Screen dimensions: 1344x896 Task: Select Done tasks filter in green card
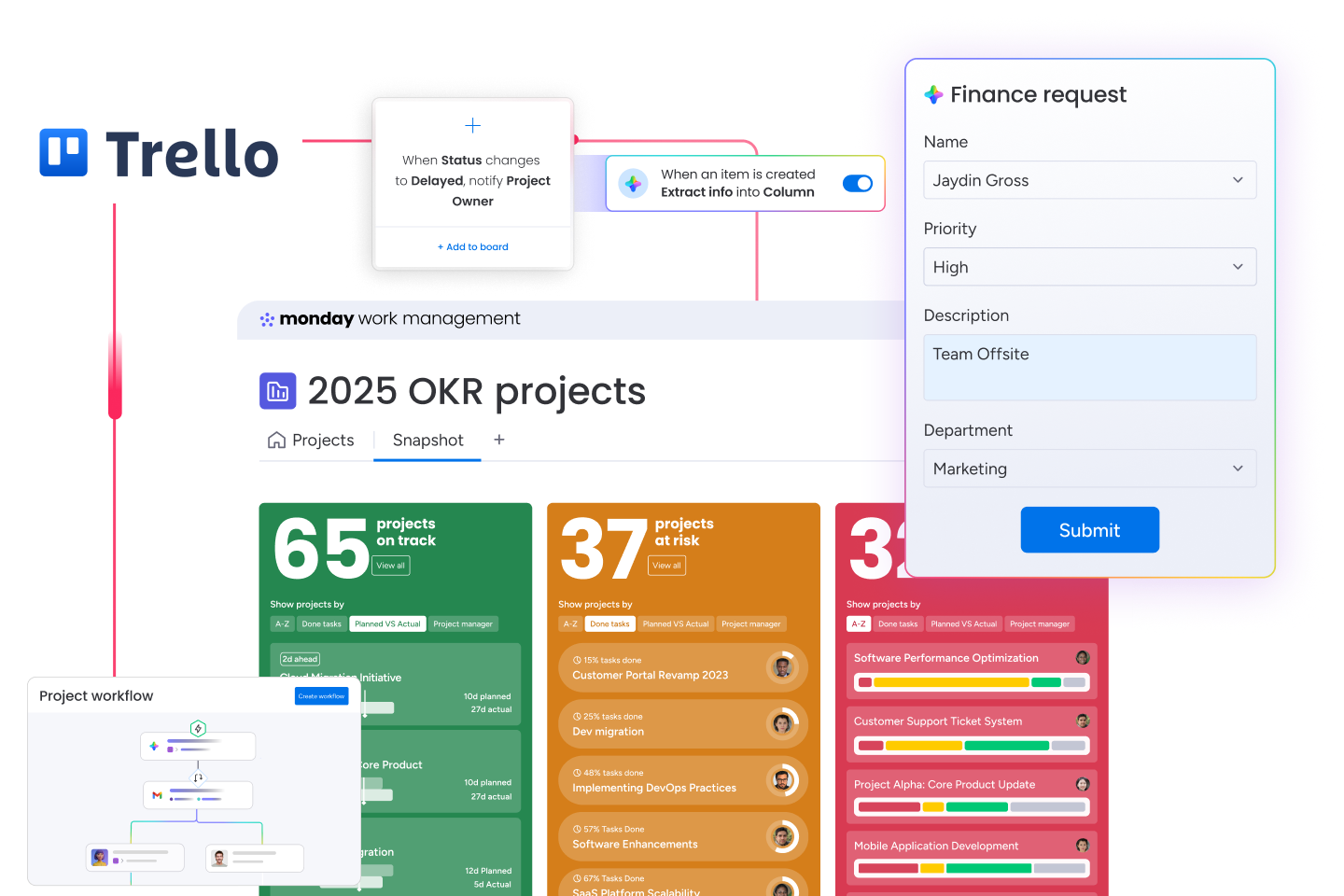coord(321,624)
